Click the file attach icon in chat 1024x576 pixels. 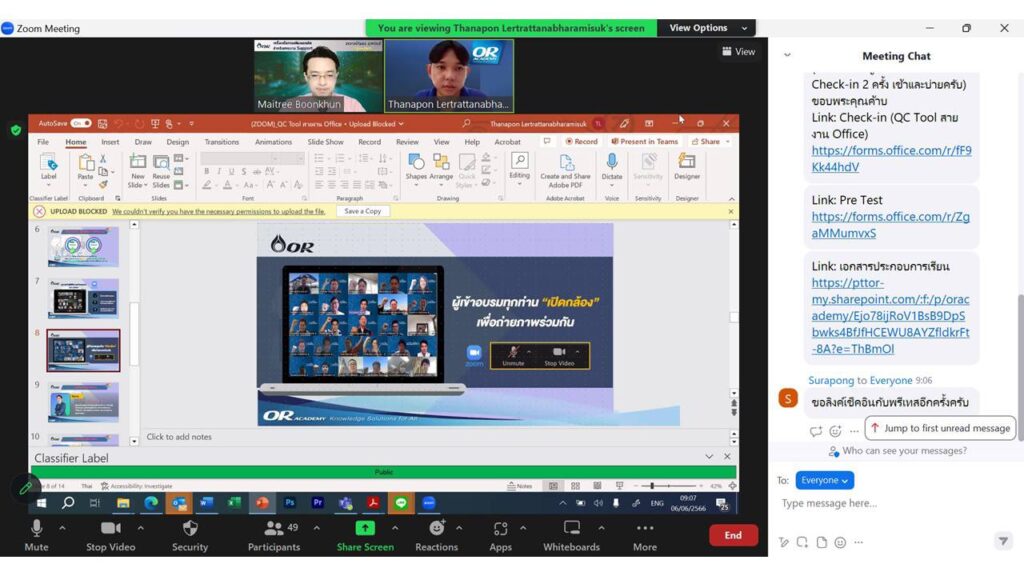(822, 542)
